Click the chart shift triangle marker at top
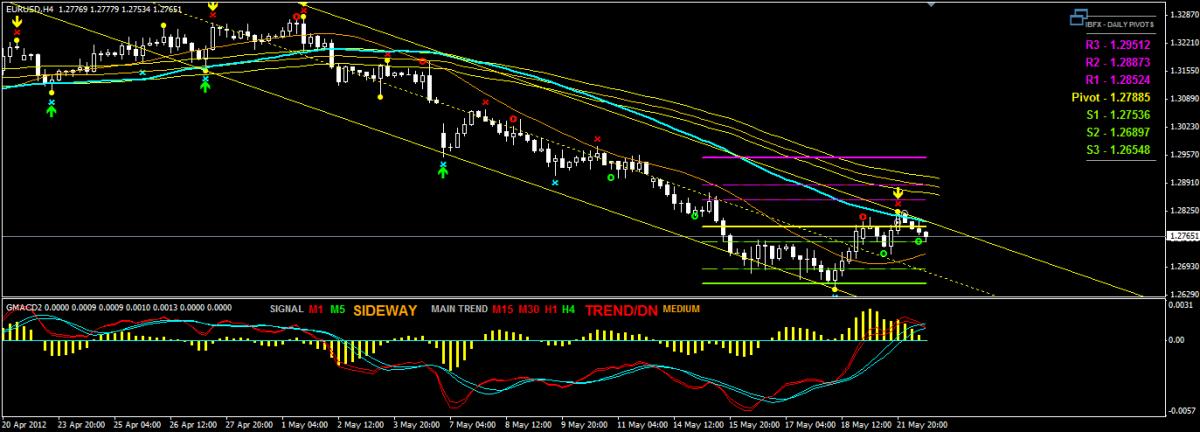This screenshot has width=1200, height=432. (x=933, y=4)
